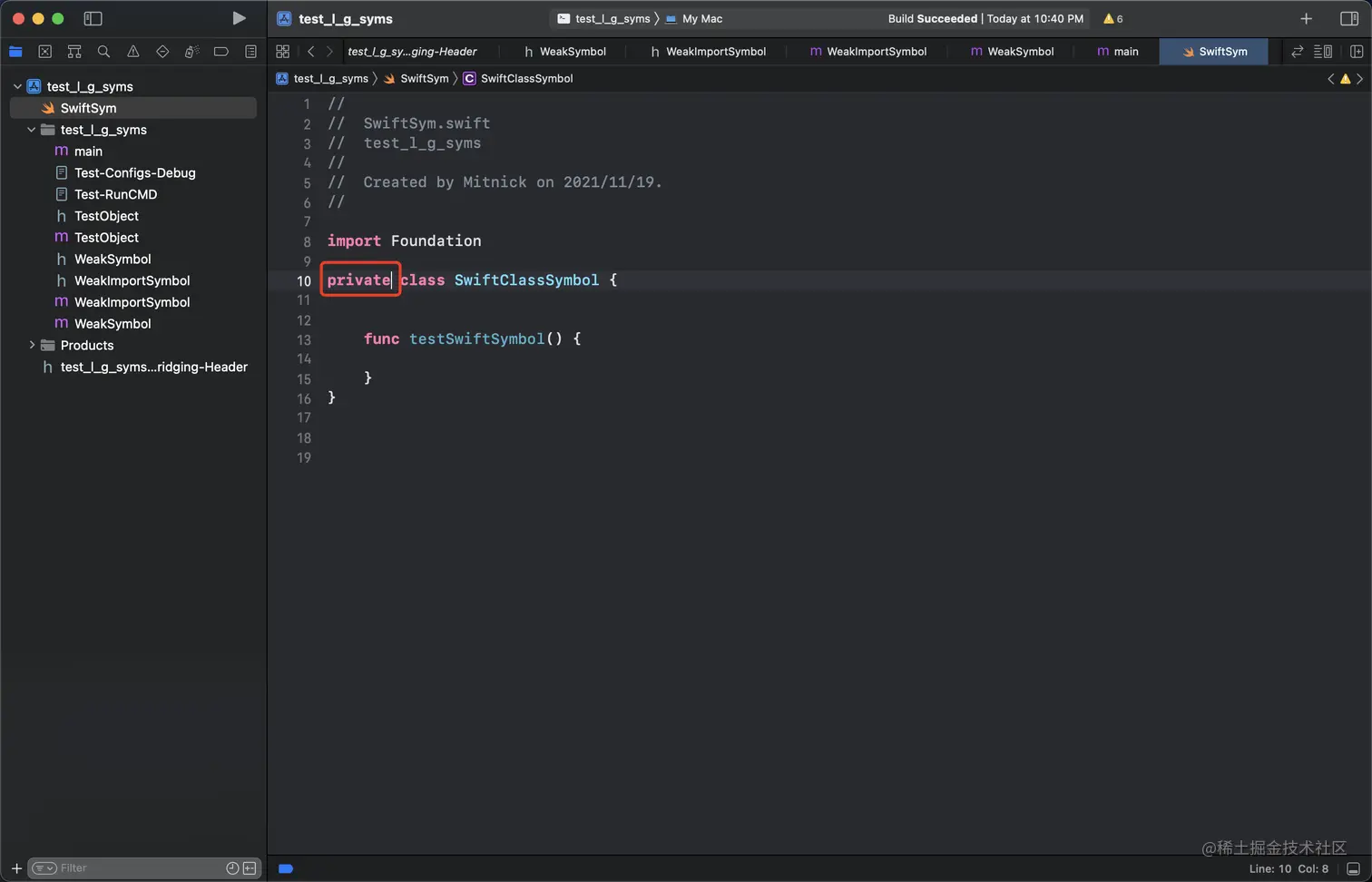Open the filter options menu icon
1372x882 pixels.
(44, 868)
